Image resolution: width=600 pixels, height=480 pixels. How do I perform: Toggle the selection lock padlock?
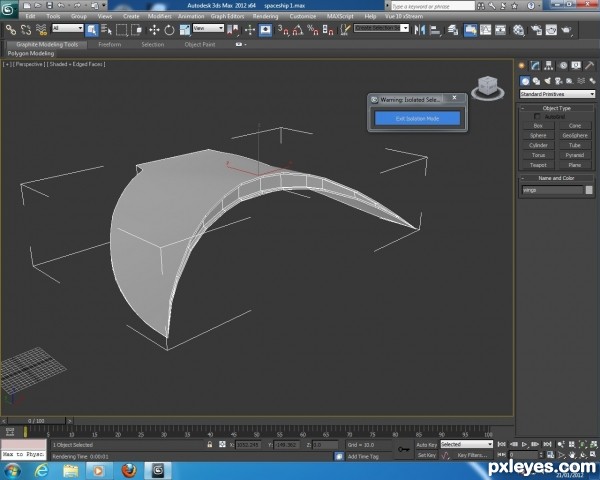[210, 444]
